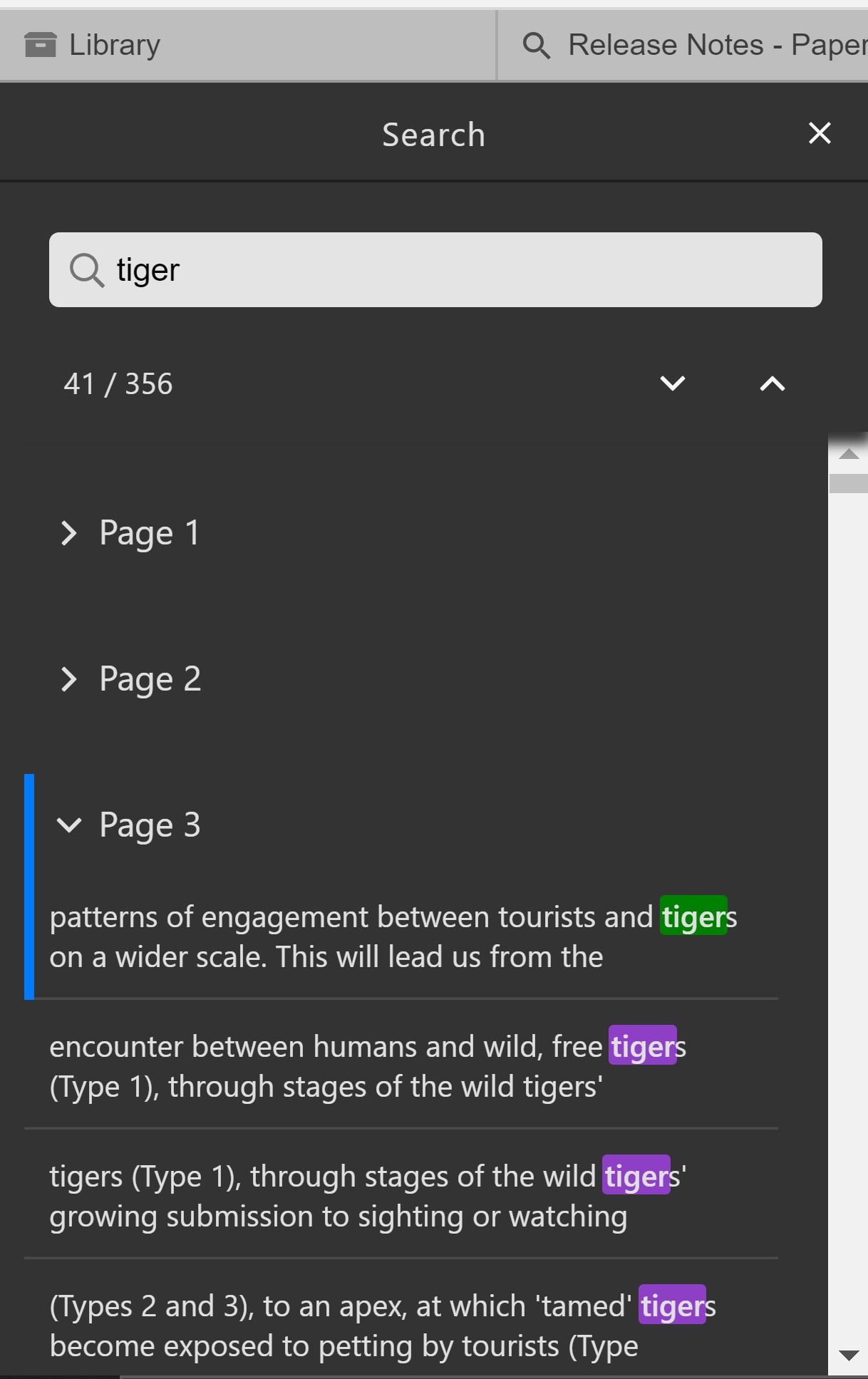Jump to next search result arrow
The width and height of the screenshot is (868, 1379).
click(x=672, y=384)
